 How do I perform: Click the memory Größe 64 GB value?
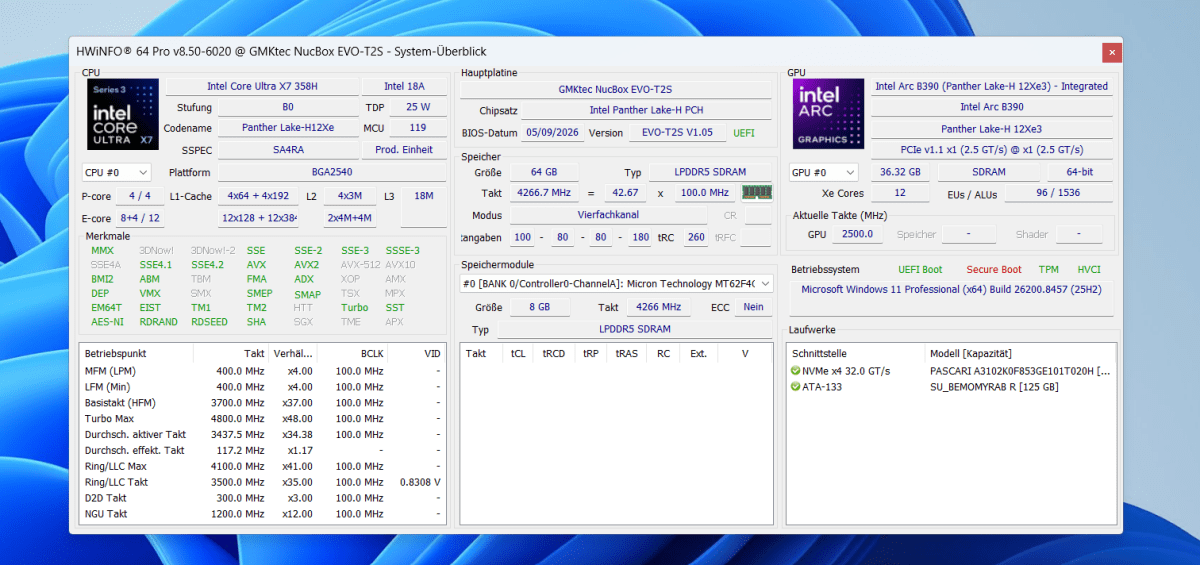tap(544, 173)
